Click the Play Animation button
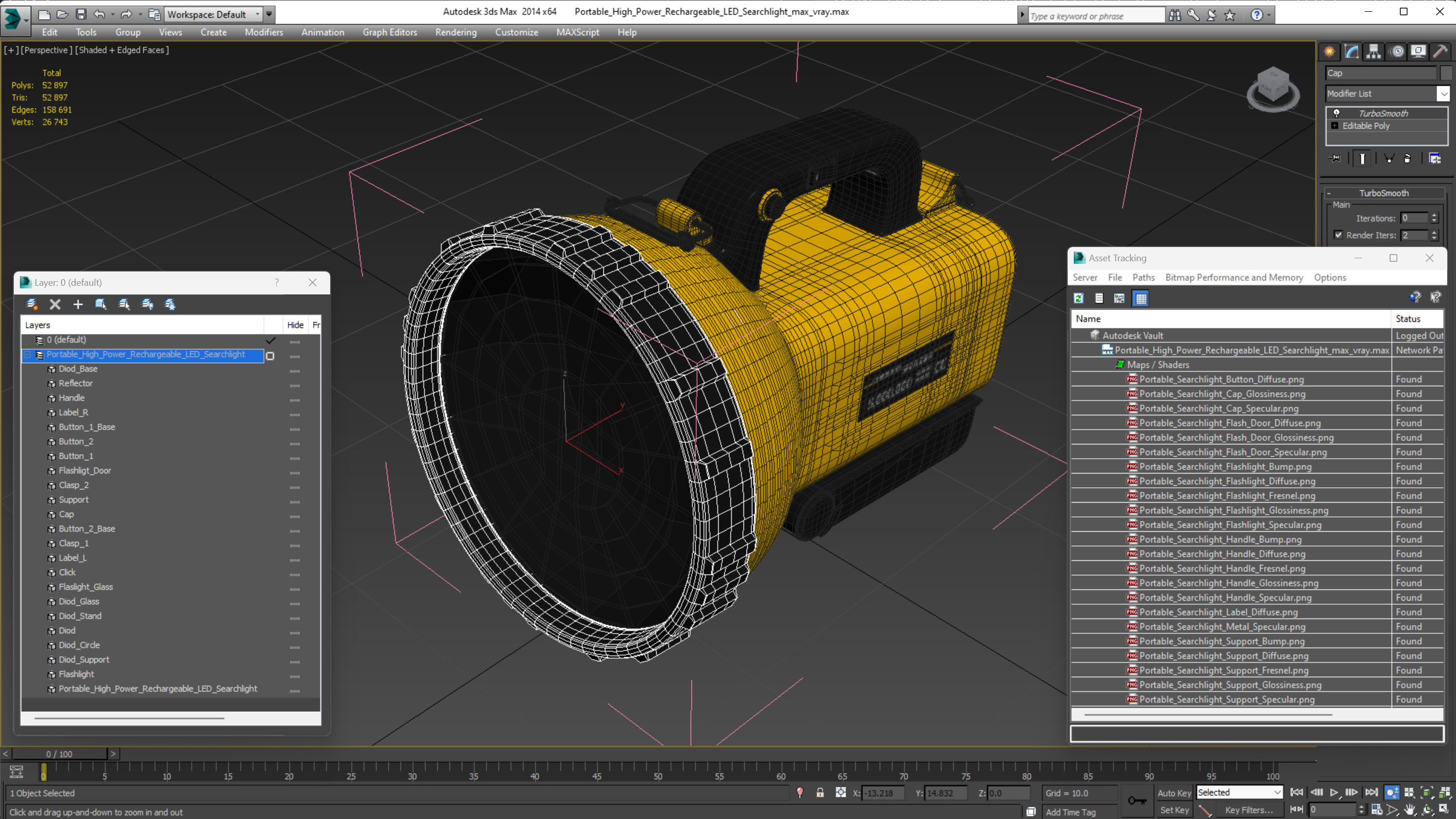Viewport: 1456px width, 819px height. [1334, 792]
